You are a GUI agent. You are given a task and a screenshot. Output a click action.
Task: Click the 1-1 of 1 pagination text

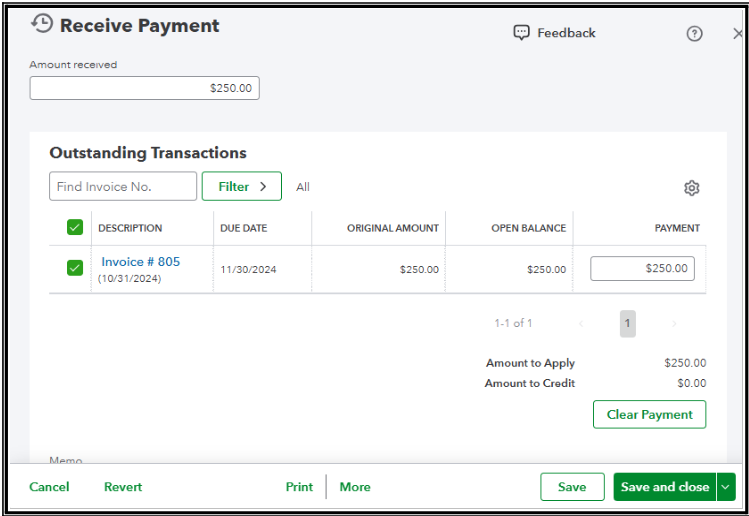[514, 323]
